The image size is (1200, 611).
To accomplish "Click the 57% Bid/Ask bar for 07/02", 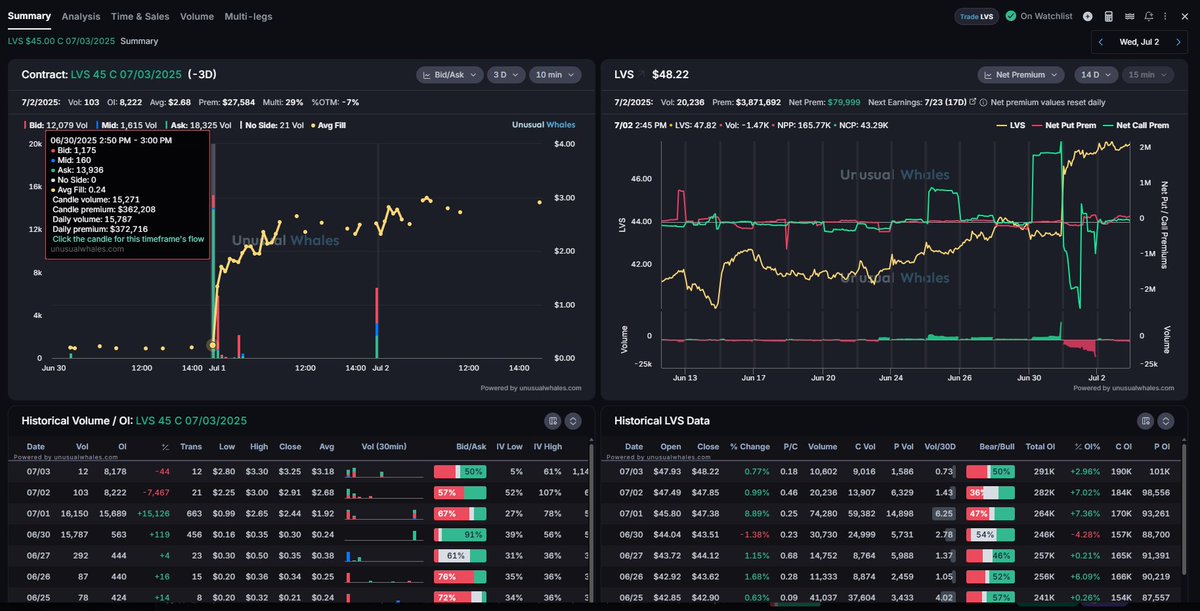I will pyautogui.click(x=460, y=493).
